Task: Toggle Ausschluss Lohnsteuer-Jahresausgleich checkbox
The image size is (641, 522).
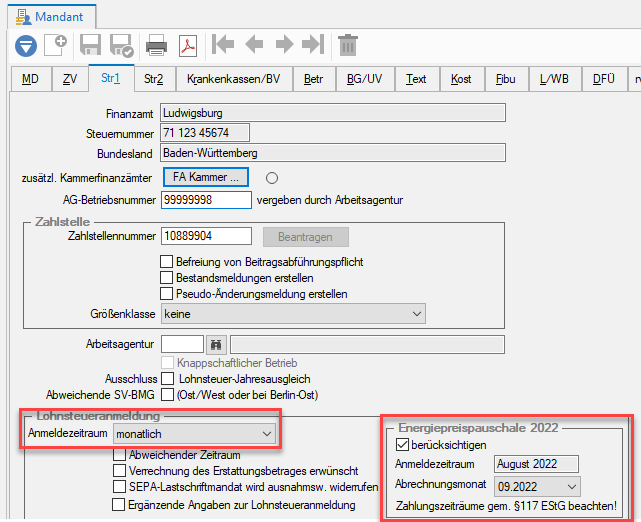Action: [167, 379]
